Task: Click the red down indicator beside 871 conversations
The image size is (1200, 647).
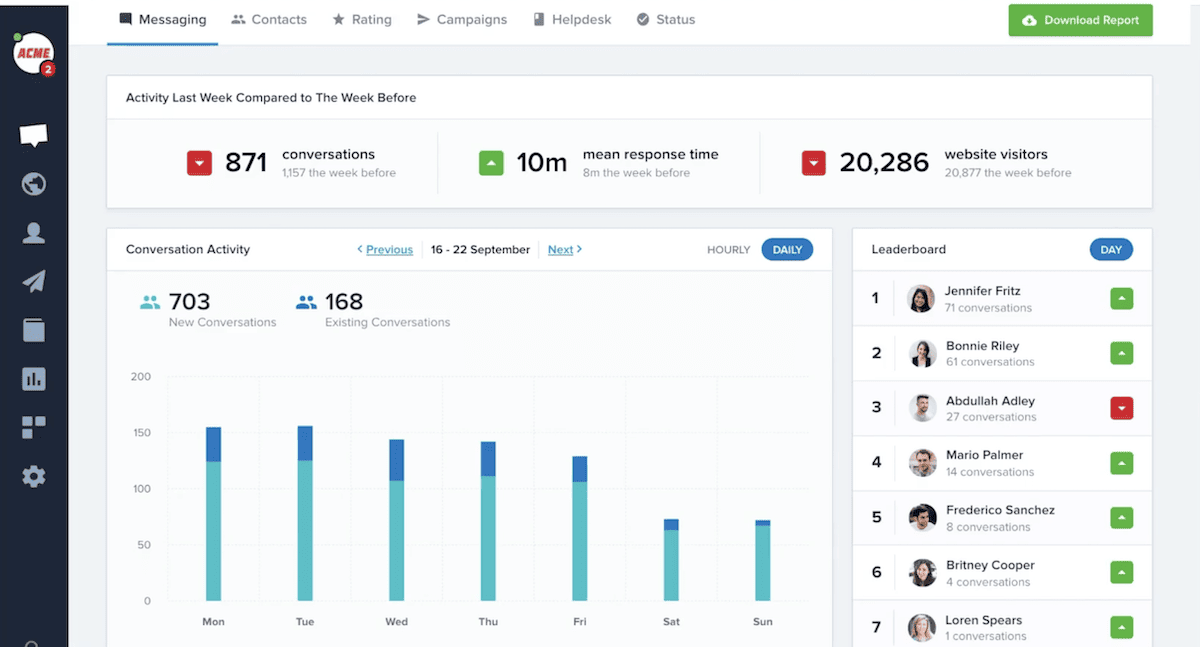Action: (x=200, y=163)
